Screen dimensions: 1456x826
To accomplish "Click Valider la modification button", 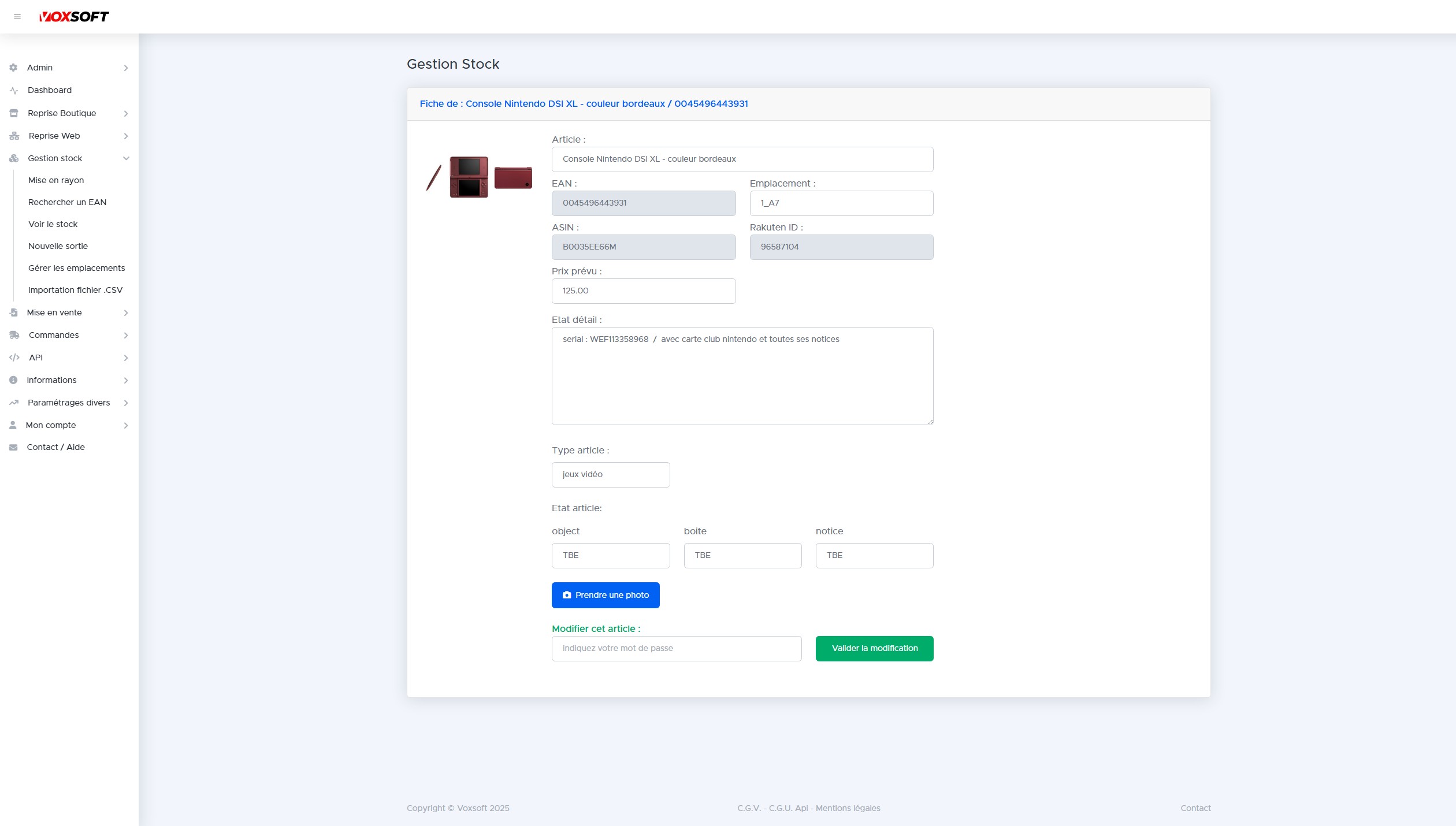I will pos(874,648).
